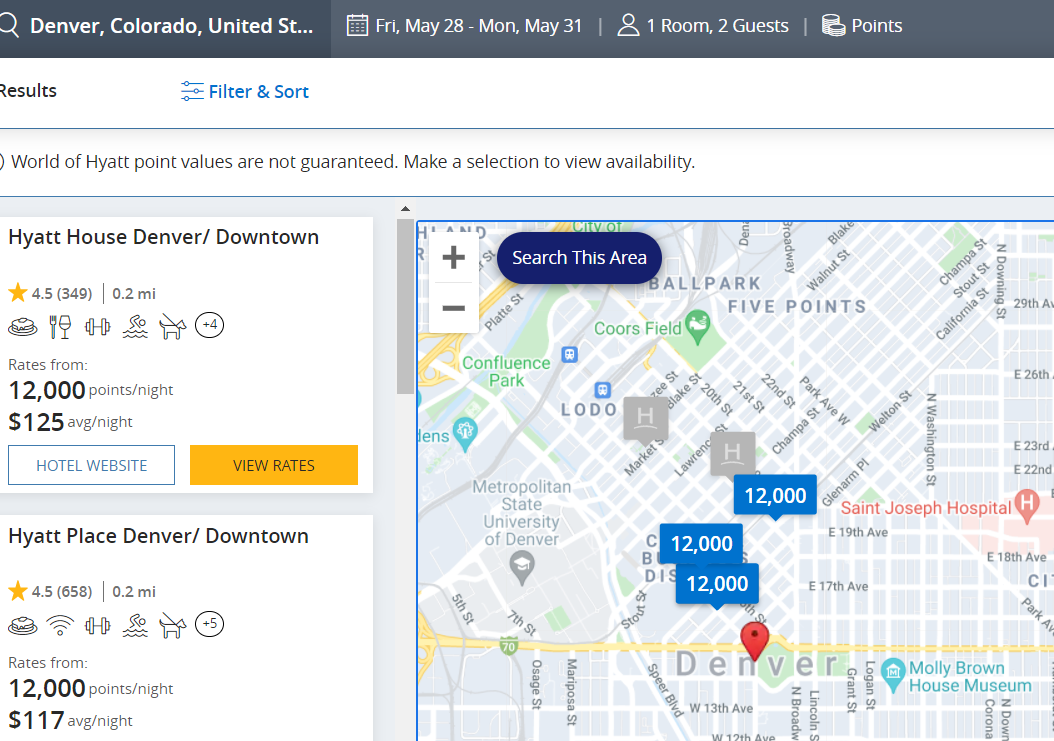
Task: Click gray hotel marker near LODO label
Action: (x=646, y=419)
